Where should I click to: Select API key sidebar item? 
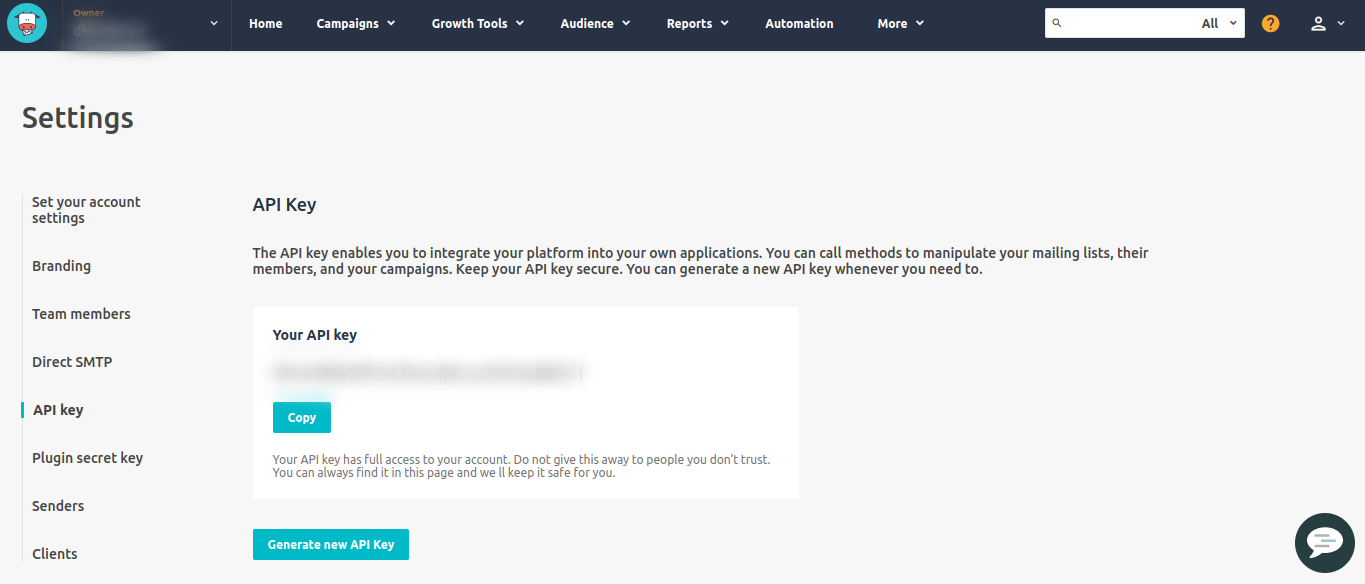(58, 410)
